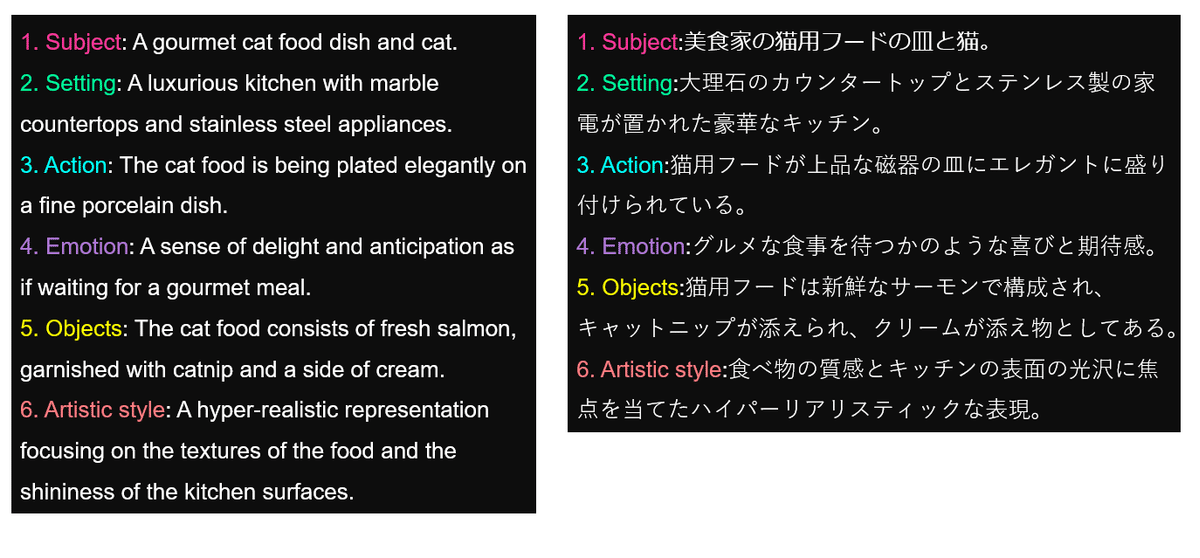
Task: Click the Japanese line starting "キャットニップが添えられ"
Action: [x=877, y=329]
